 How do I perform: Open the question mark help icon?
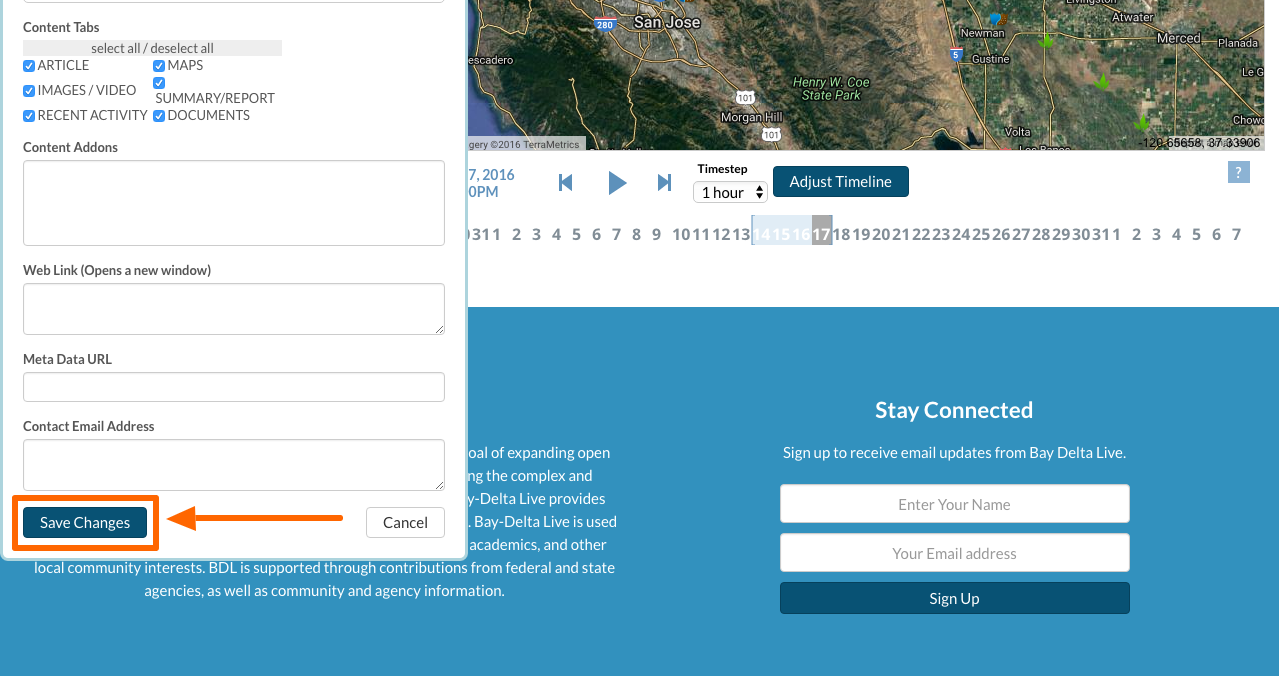click(x=1238, y=172)
